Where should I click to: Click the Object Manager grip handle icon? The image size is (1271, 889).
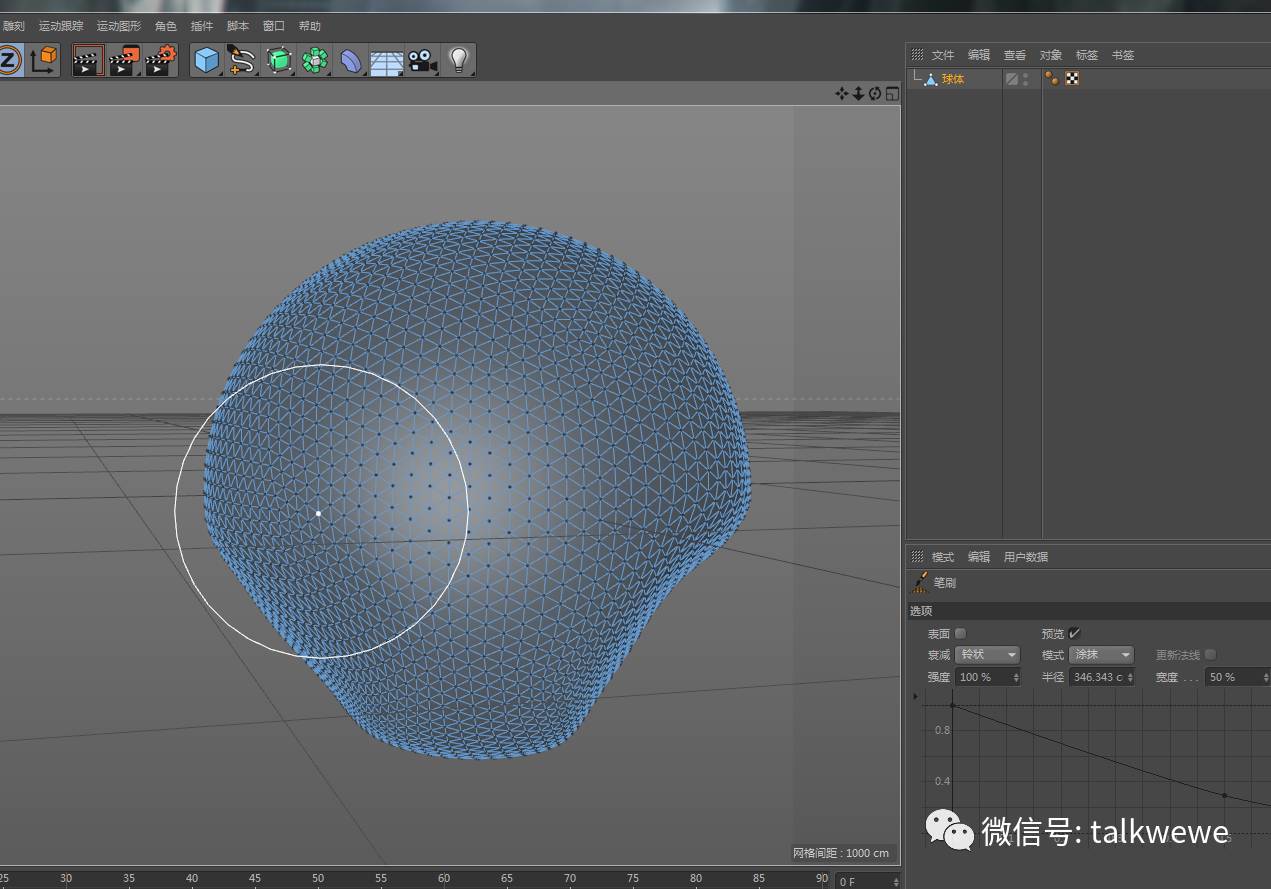(917, 55)
